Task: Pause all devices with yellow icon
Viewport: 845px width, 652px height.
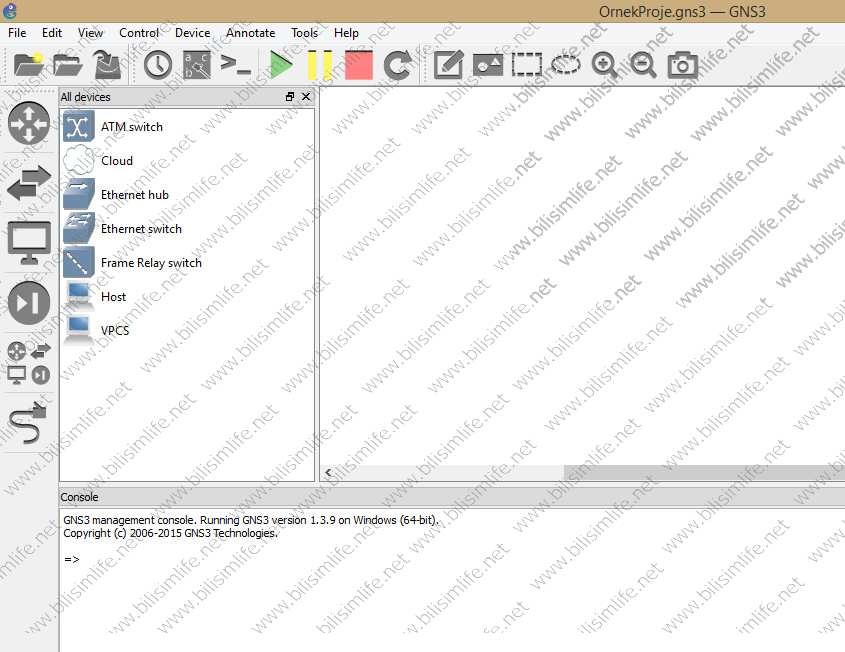Action: (320, 66)
